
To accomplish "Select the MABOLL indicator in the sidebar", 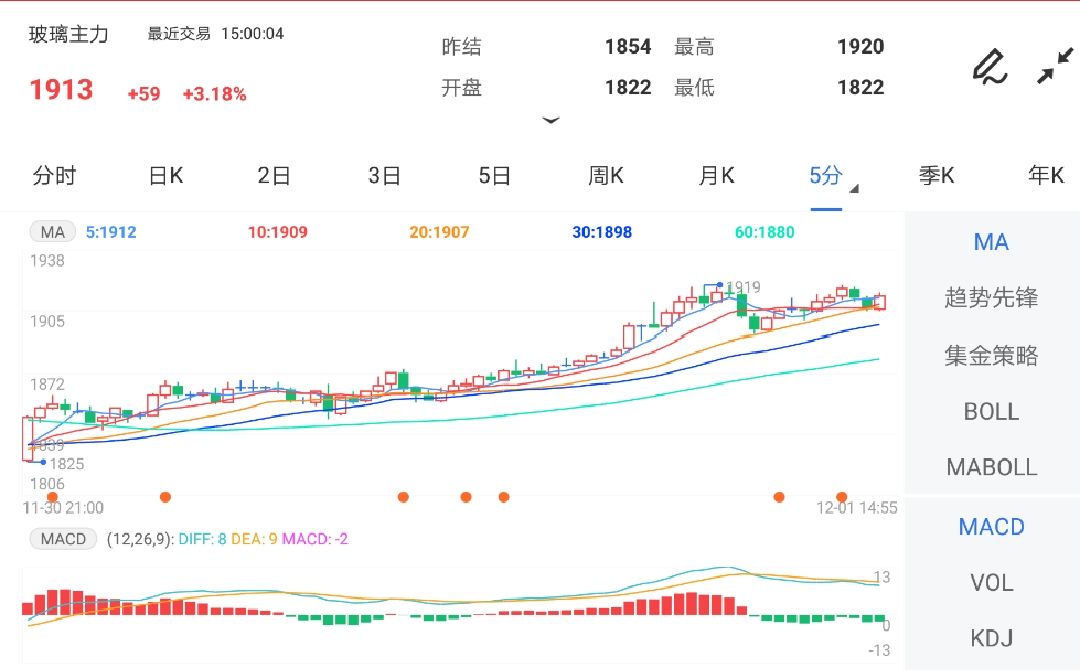I will 991,467.
